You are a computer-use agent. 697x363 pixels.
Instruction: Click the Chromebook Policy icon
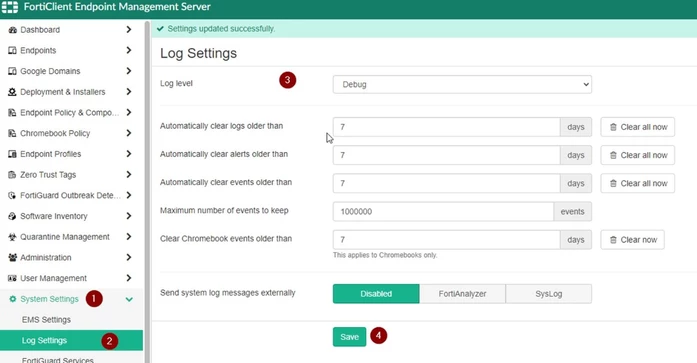12,133
